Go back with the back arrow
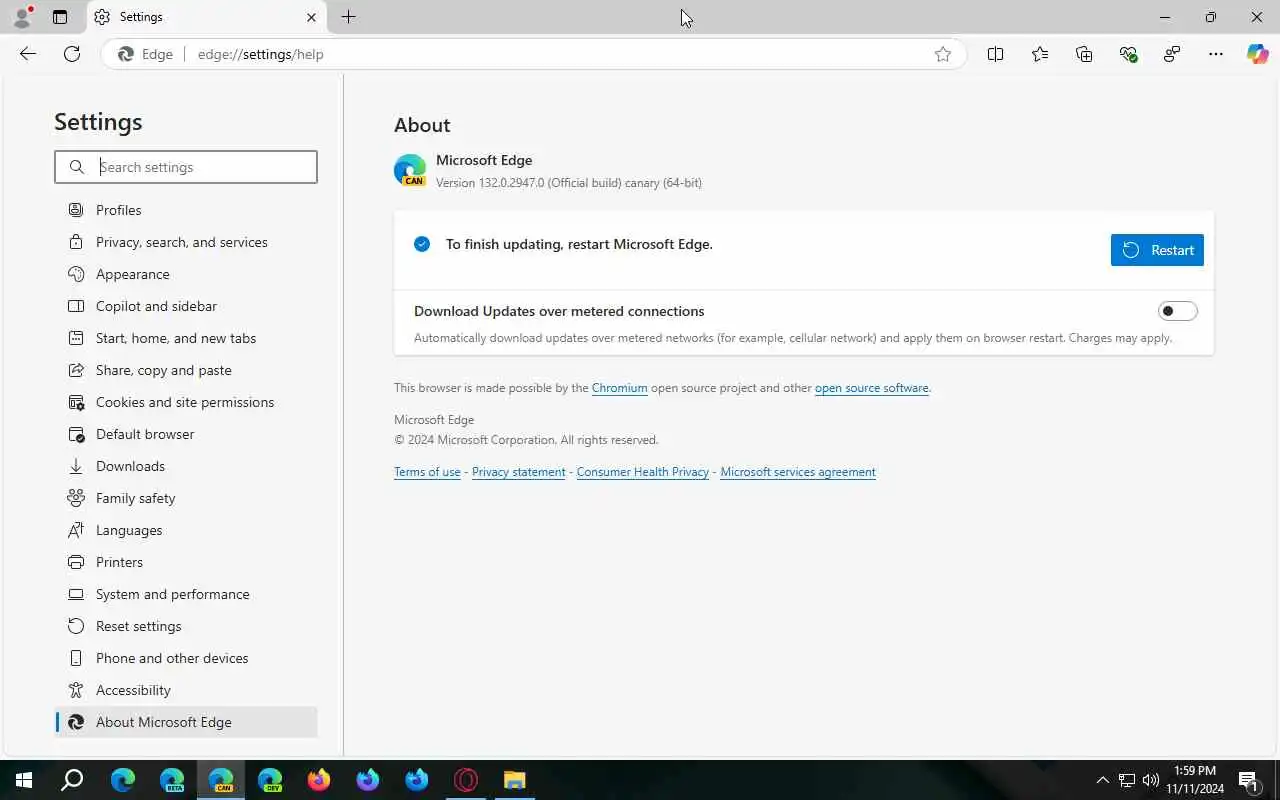1280x800 pixels. (28, 54)
